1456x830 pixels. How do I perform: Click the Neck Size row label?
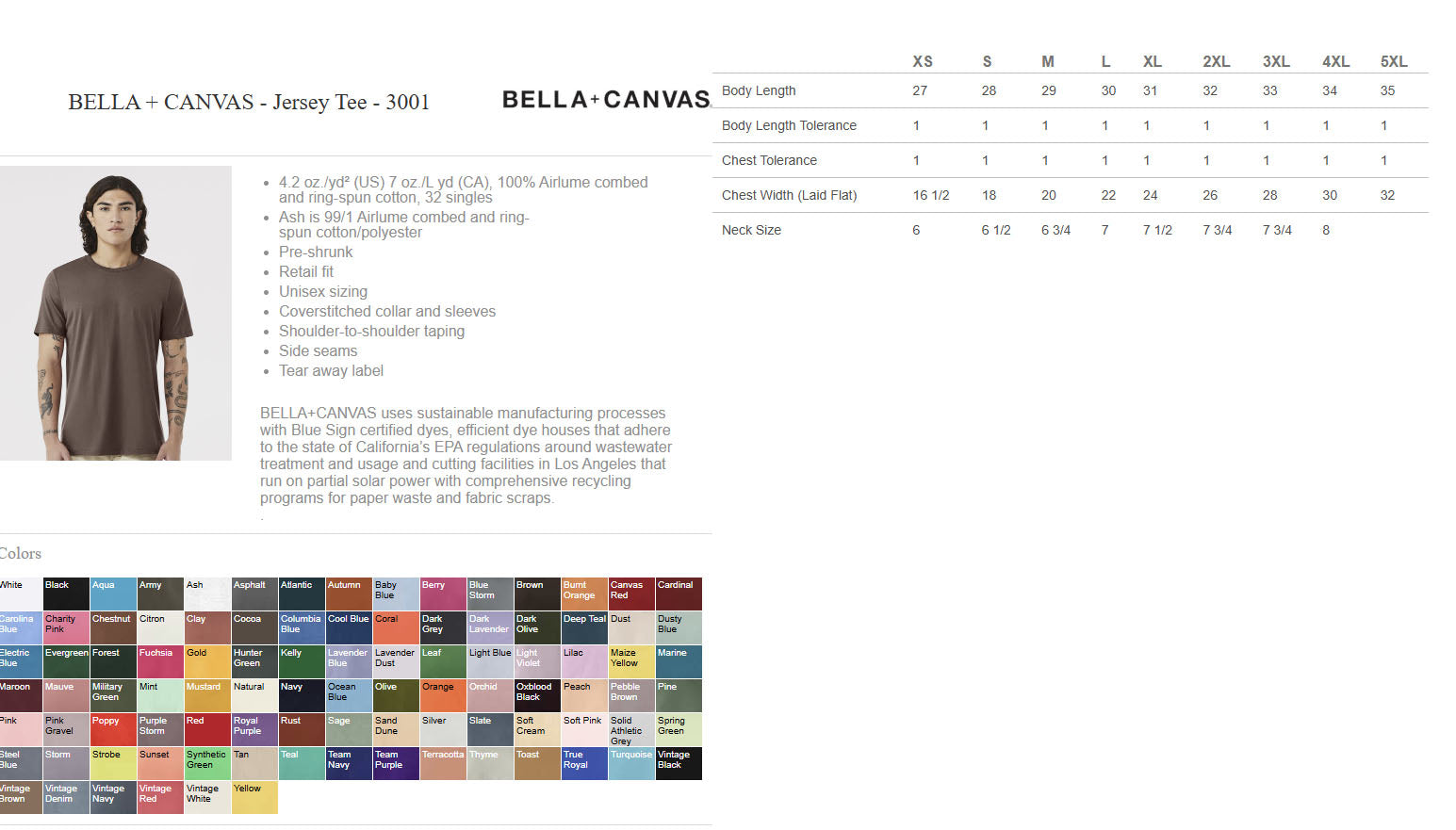pos(751,230)
